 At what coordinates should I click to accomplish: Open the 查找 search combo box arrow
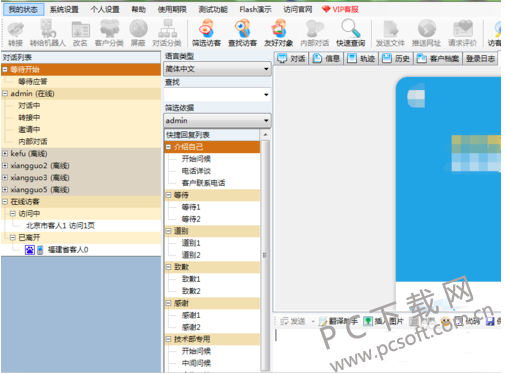point(266,95)
